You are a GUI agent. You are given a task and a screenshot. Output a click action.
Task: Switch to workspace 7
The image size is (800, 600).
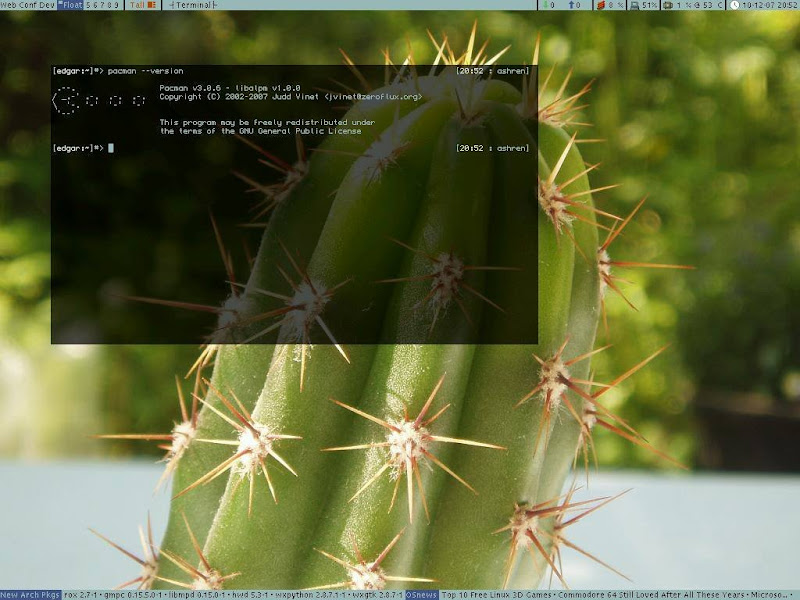(x=103, y=5)
